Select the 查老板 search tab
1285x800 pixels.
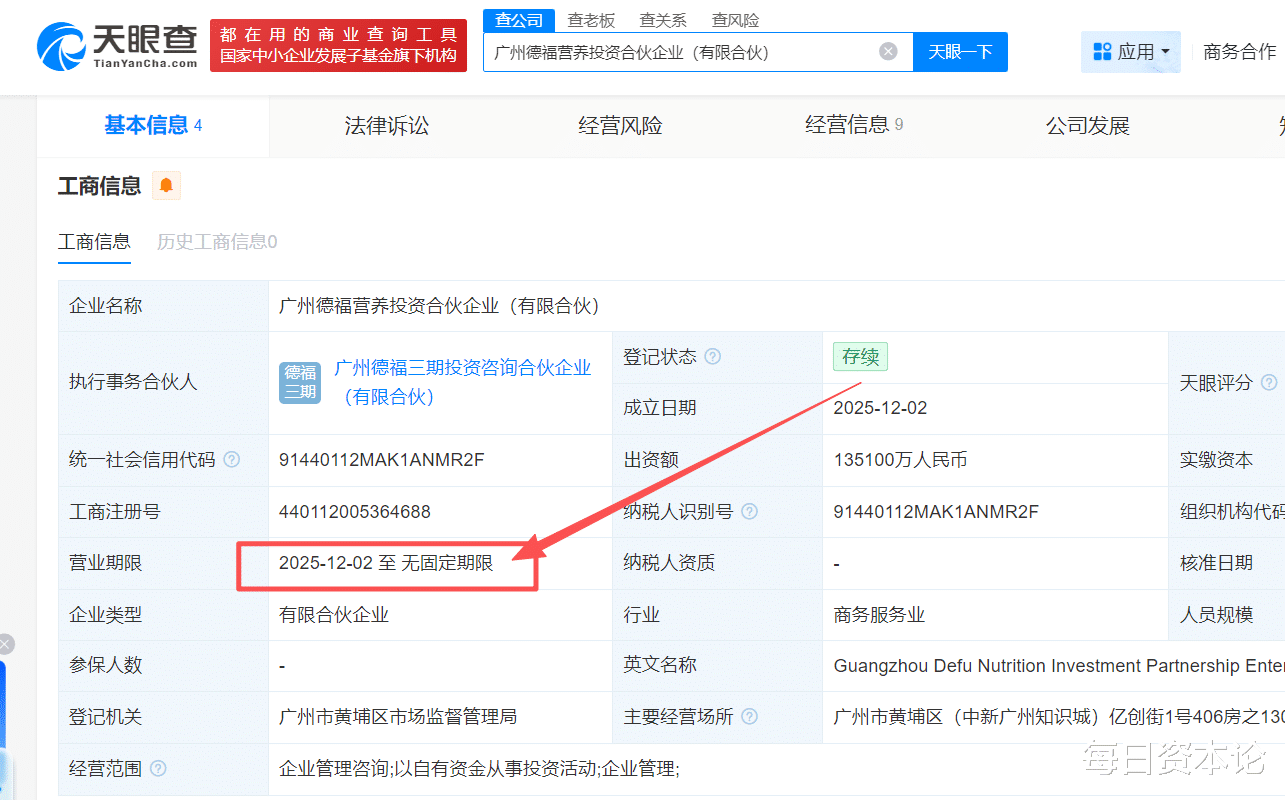point(591,20)
